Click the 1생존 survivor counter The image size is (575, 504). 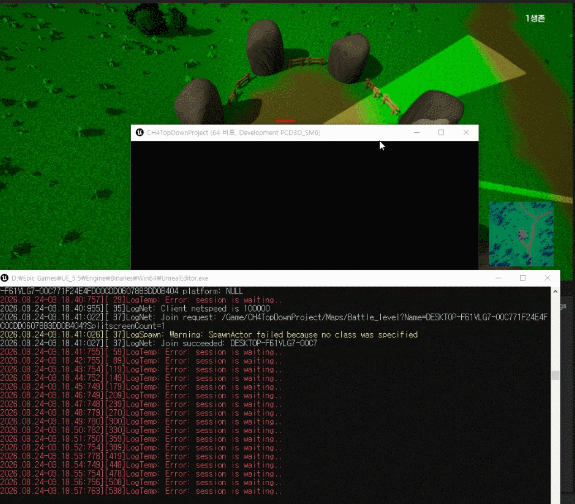coord(535,18)
